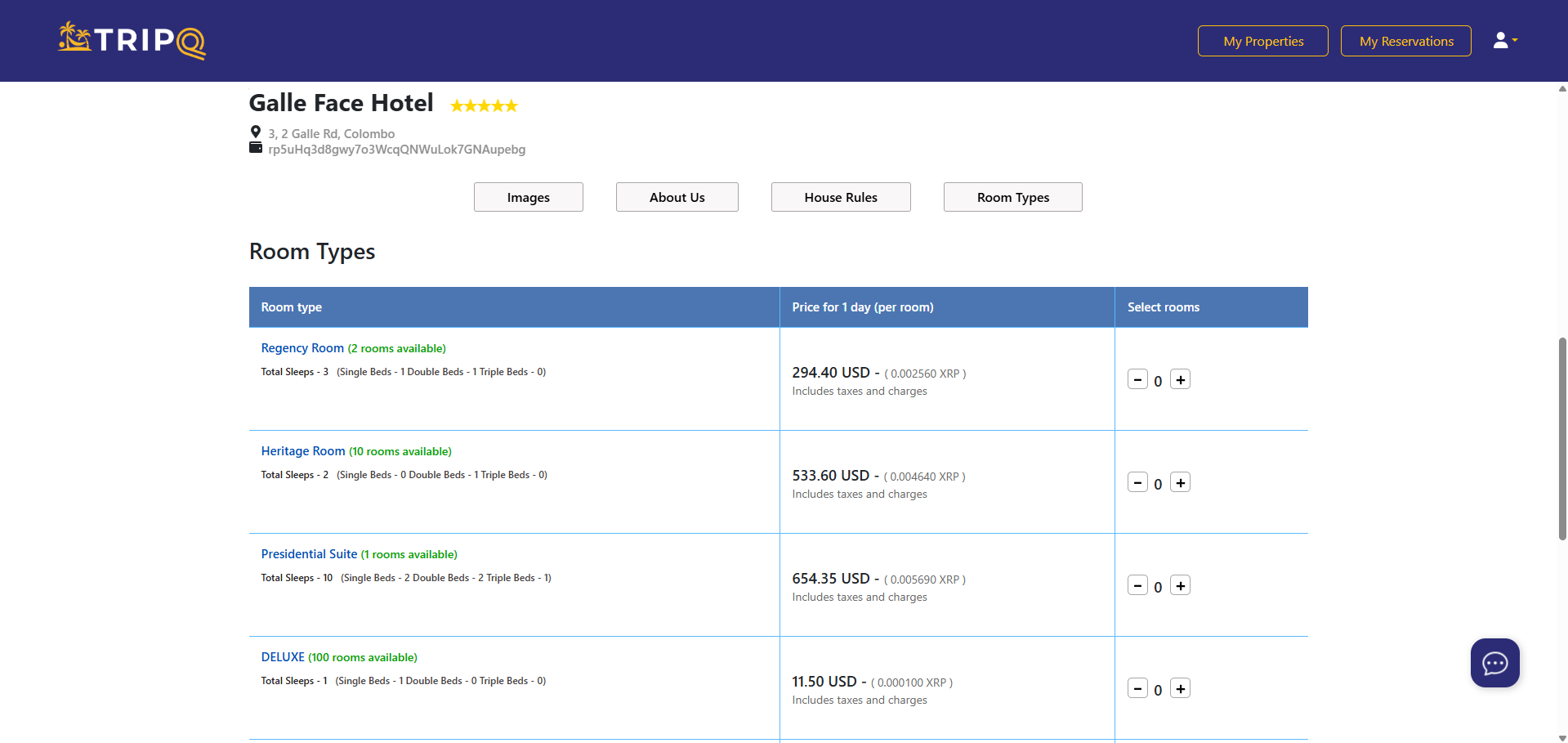Click the user profile icon
1568x743 pixels.
tap(1502, 39)
